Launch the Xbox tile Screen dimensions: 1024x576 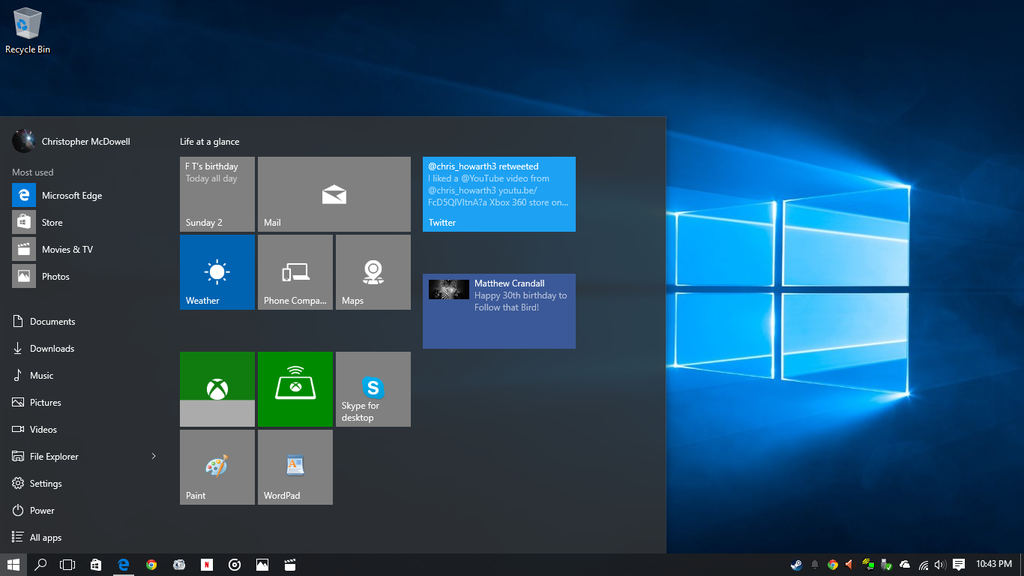pyautogui.click(x=217, y=389)
